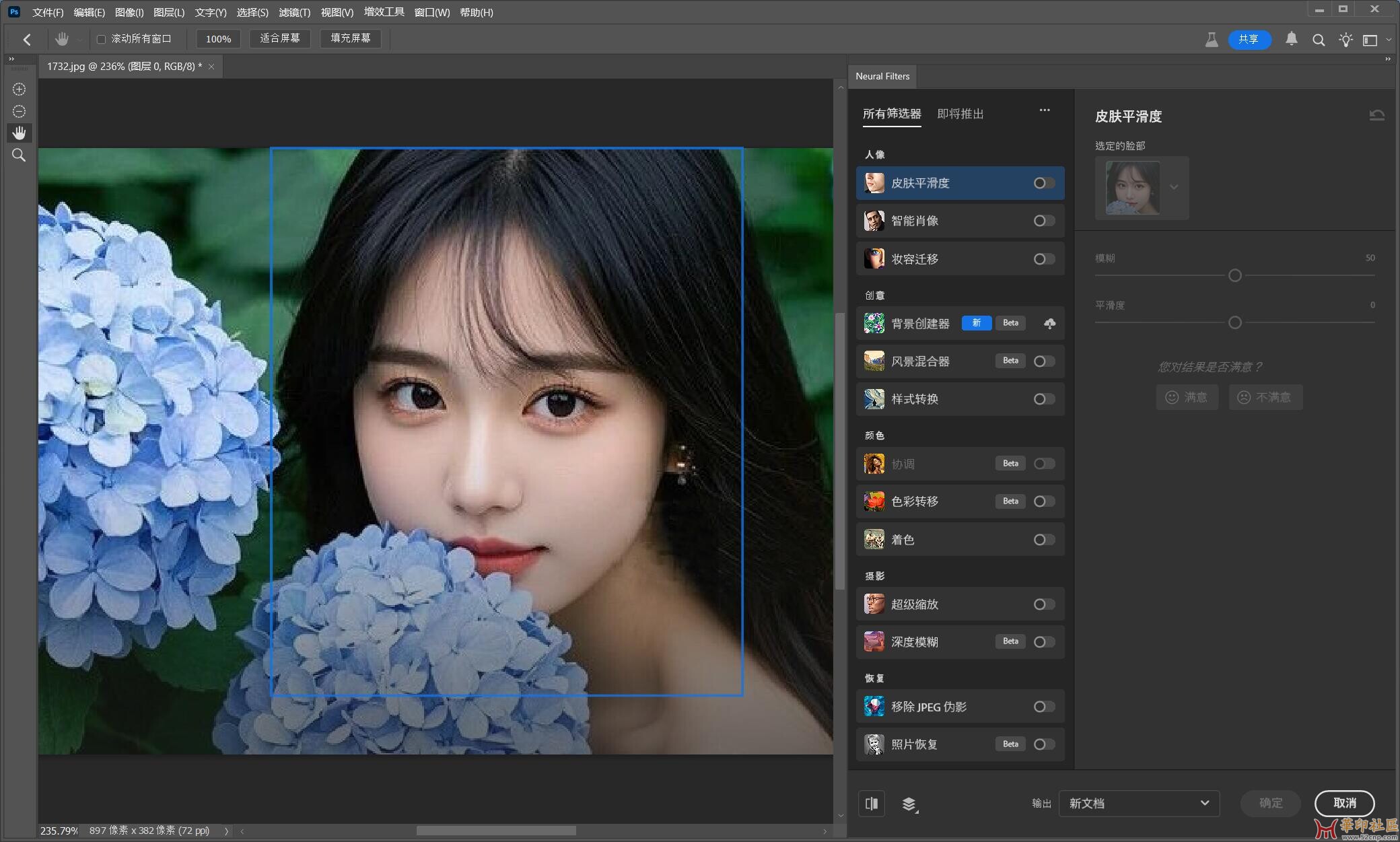Click the reset arrow icon beside 皮肤平滑度 title

pos(1376,116)
